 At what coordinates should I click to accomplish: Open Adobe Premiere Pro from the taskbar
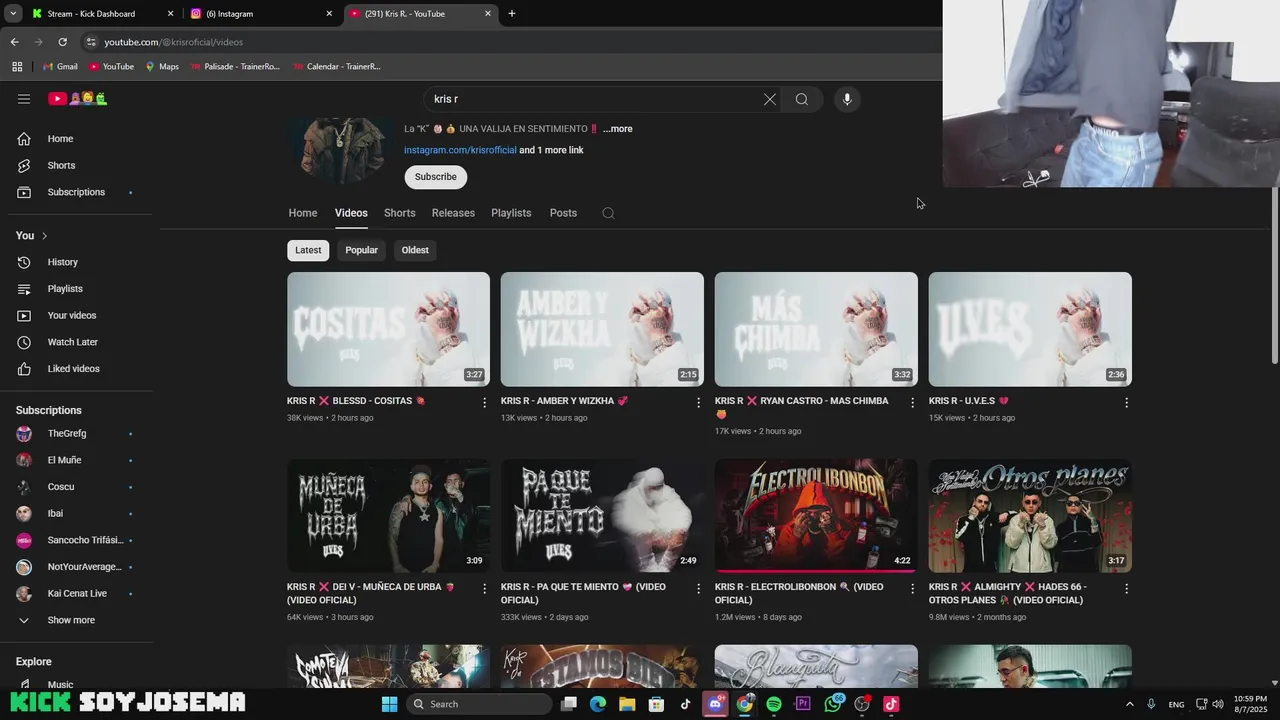(803, 704)
